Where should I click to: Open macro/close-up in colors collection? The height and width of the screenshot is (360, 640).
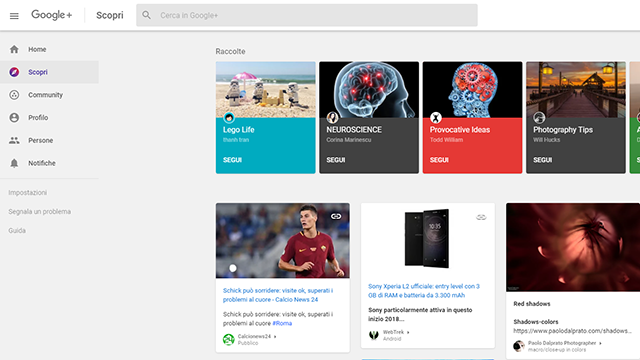pos(557,350)
